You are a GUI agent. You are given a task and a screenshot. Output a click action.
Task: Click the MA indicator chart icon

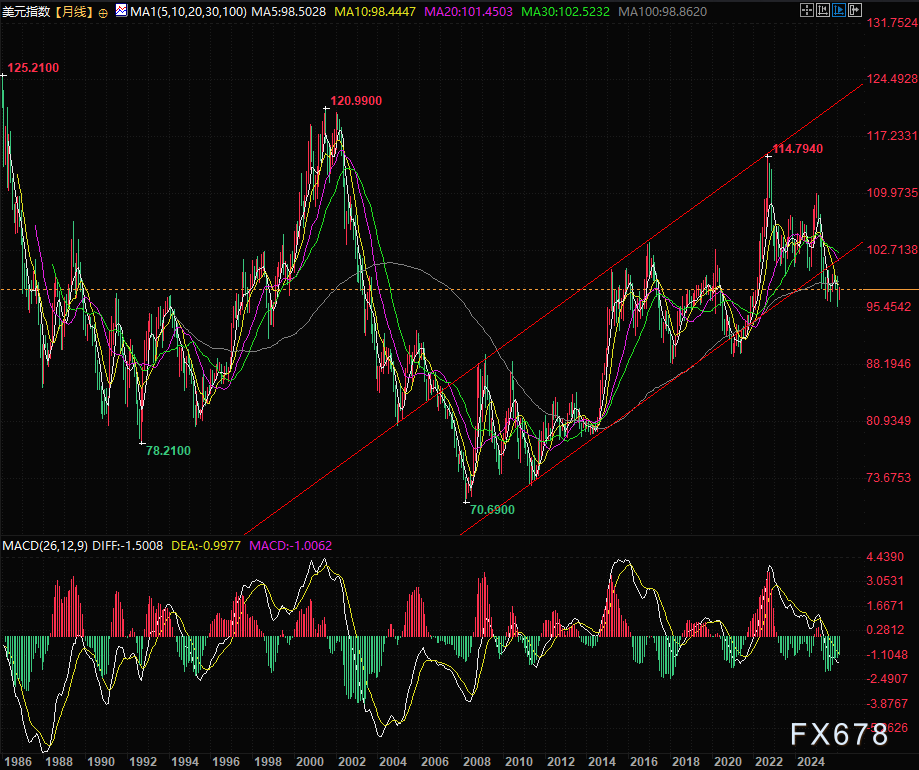point(122,12)
